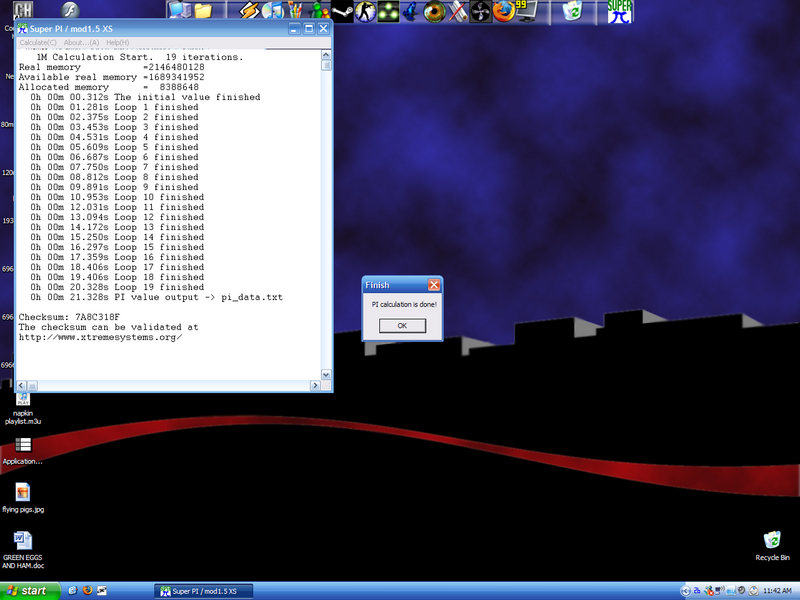The width and height of the screenshot is (800, 600).
Task: Select Super PI taskbar button
Action: point(203,591)
